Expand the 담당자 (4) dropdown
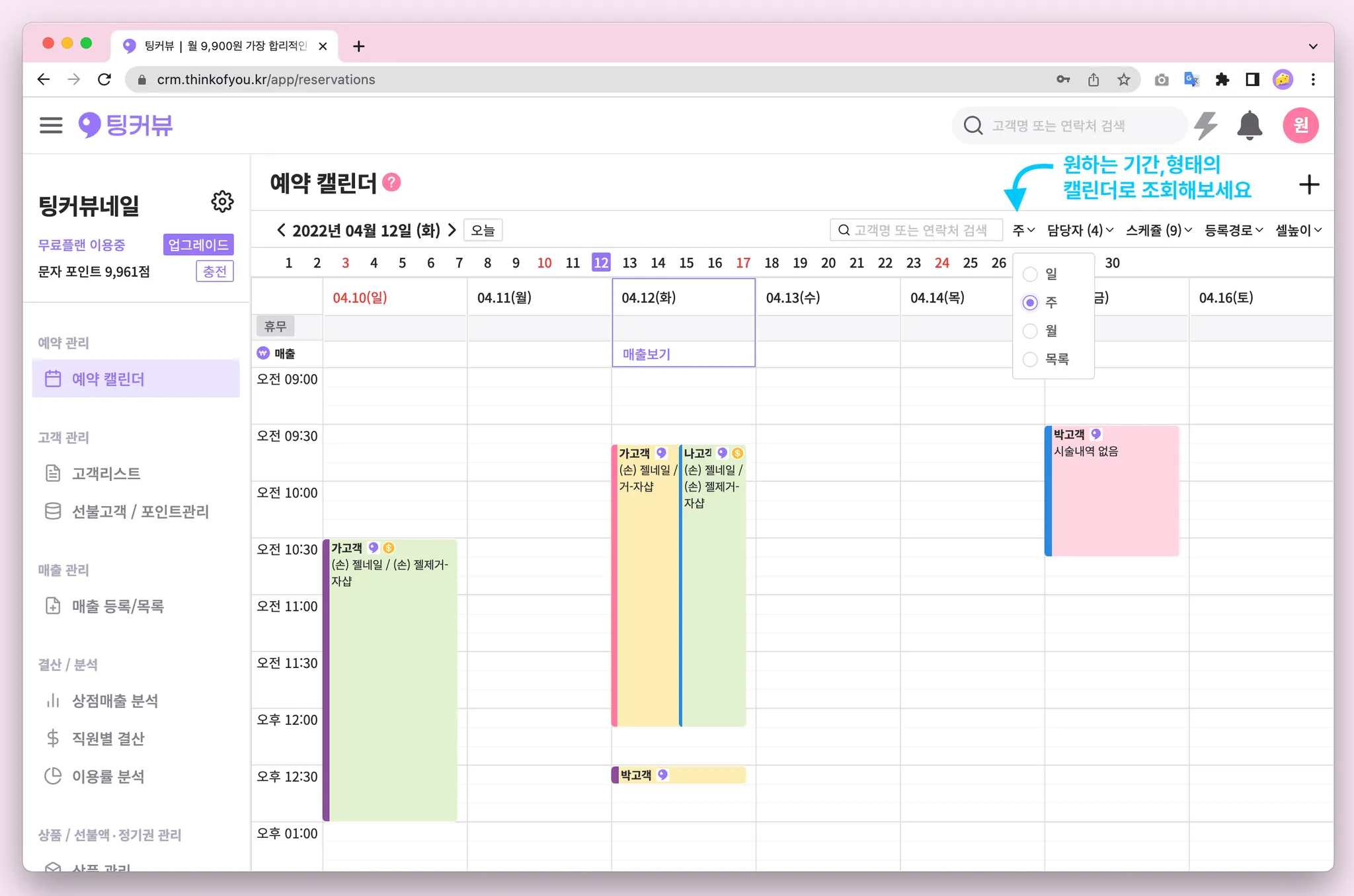1354x896 pixels. click(x=1080, y=231)
